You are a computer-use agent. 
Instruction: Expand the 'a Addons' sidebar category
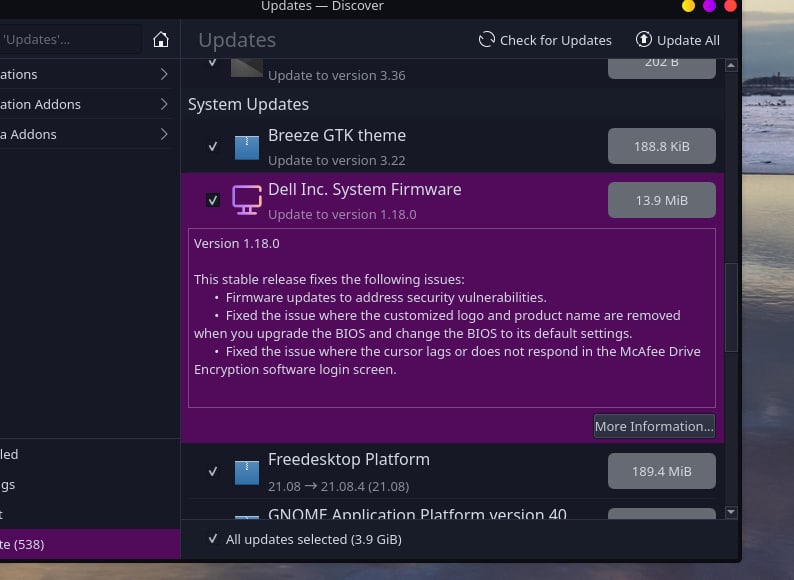[86, 134]
